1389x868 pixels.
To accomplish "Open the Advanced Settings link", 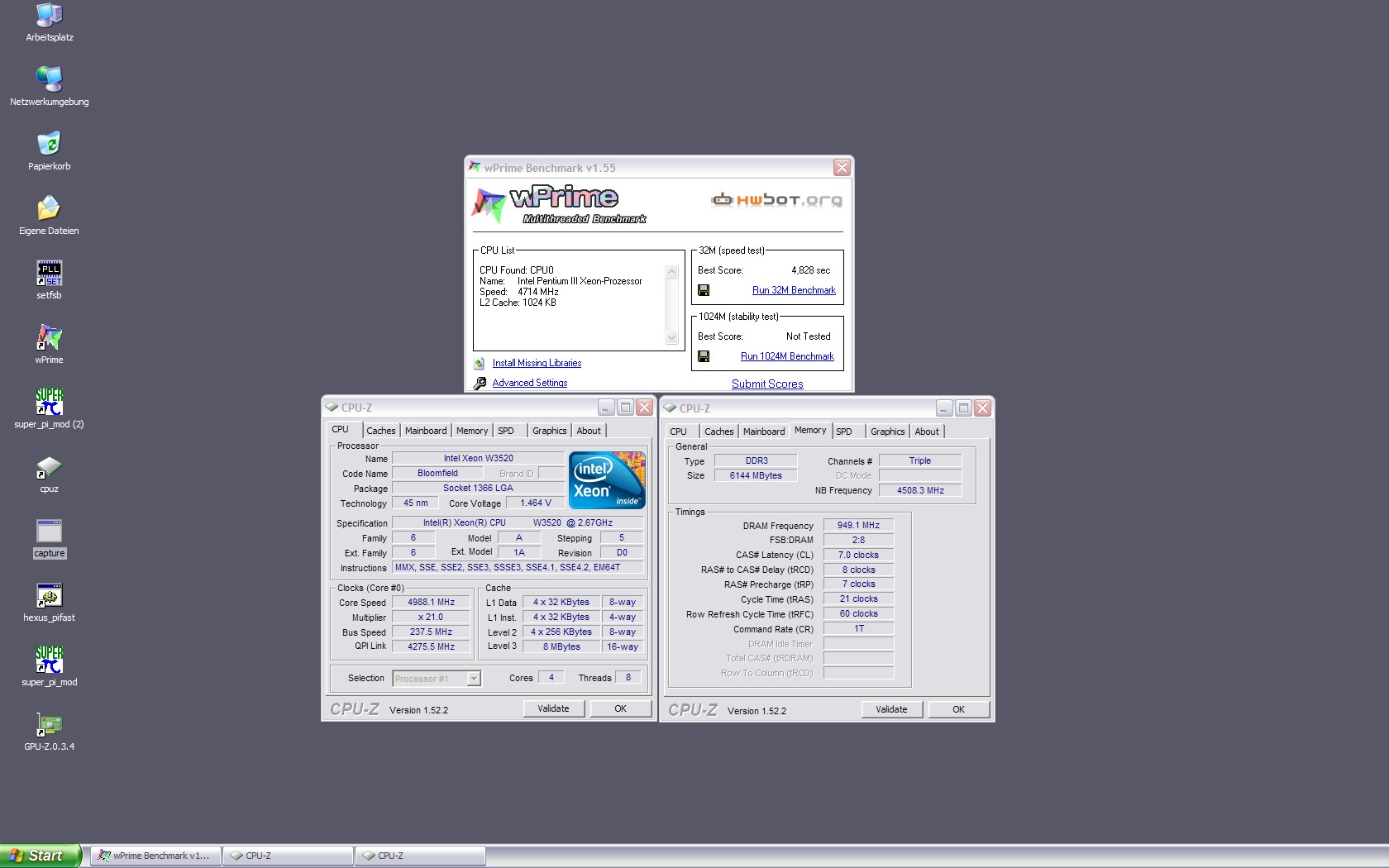I will [x=530, y=383].
